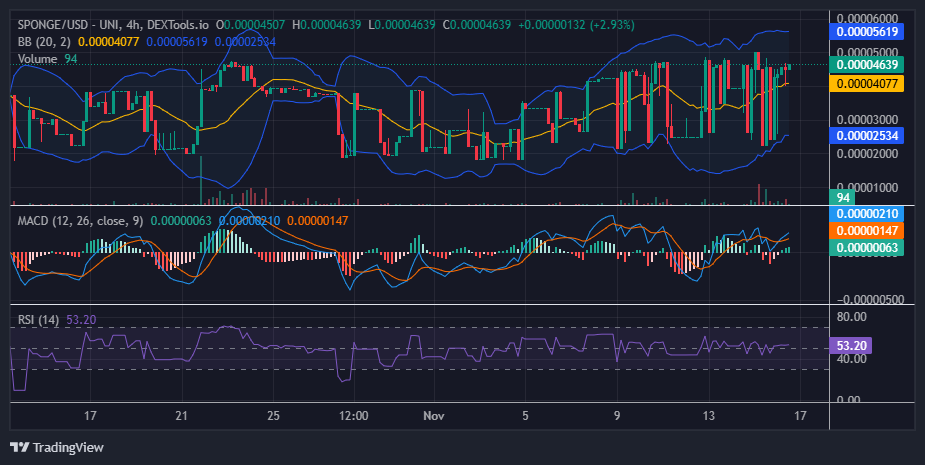Viewport: 925px width, 465px height.
Task: Click the MACD legend value 0.00000063
Action: [181, 221]
